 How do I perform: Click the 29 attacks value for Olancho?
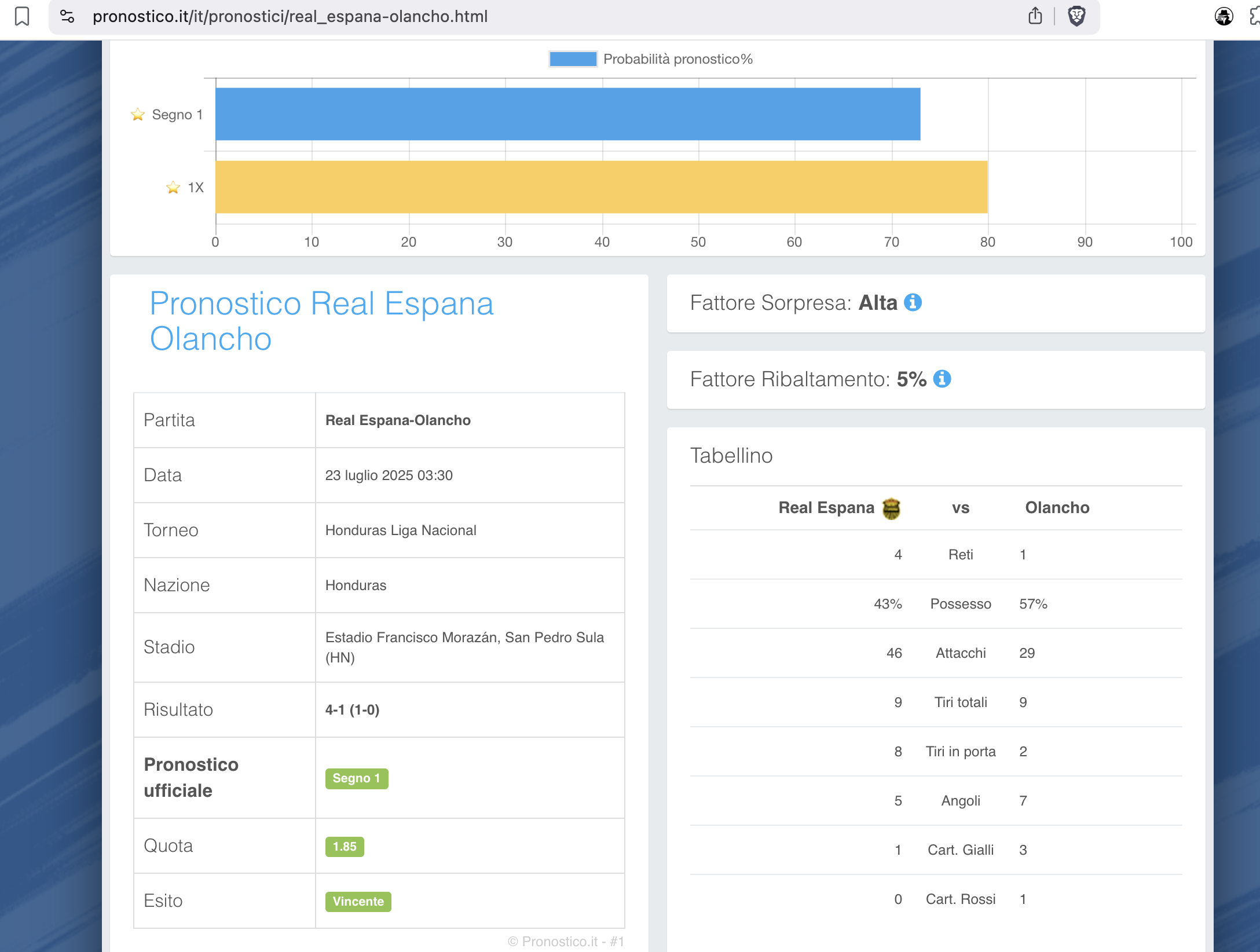(1027, 653)
